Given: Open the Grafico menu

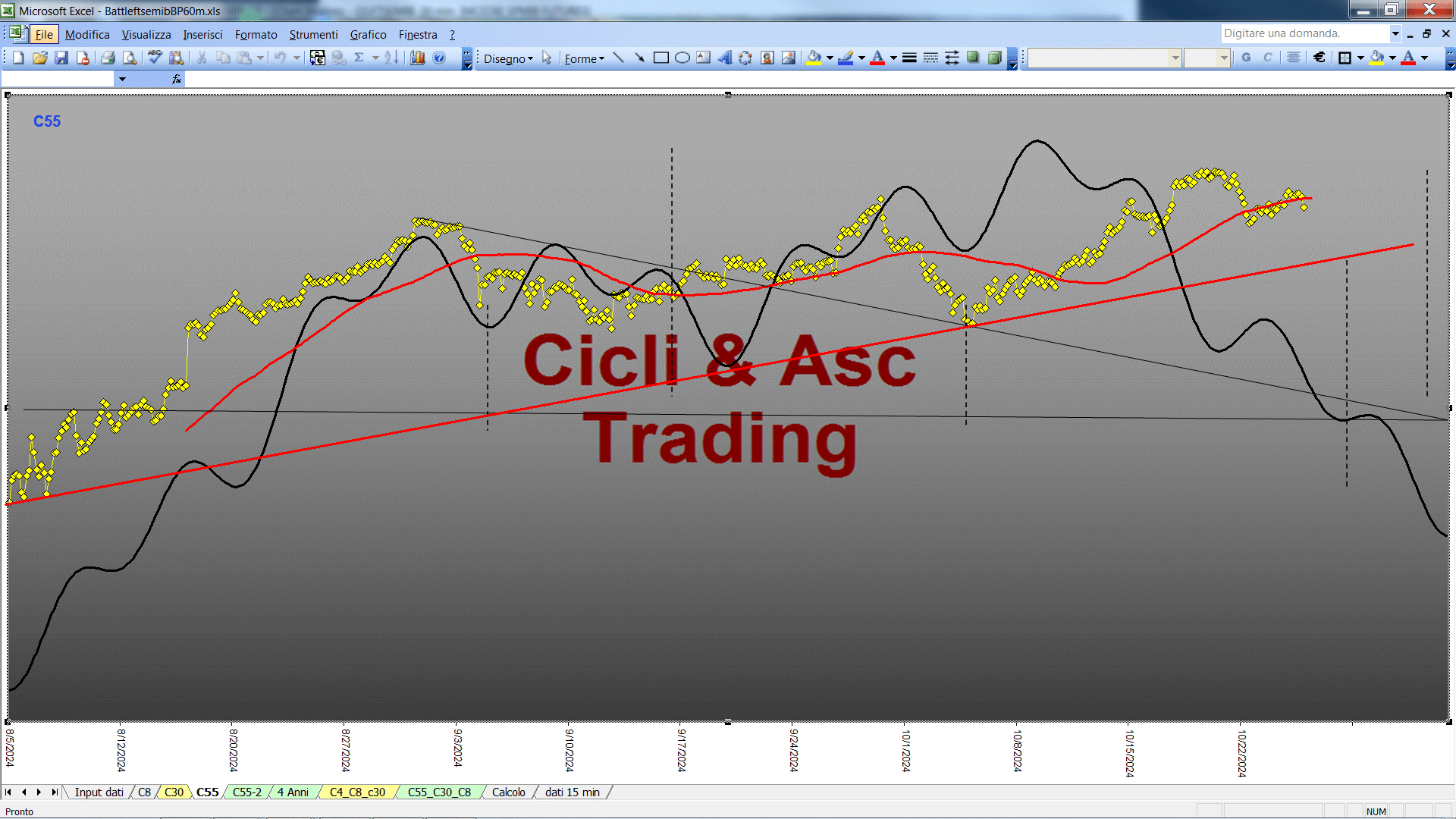Looking at the screenshot, I should [368, 35].
